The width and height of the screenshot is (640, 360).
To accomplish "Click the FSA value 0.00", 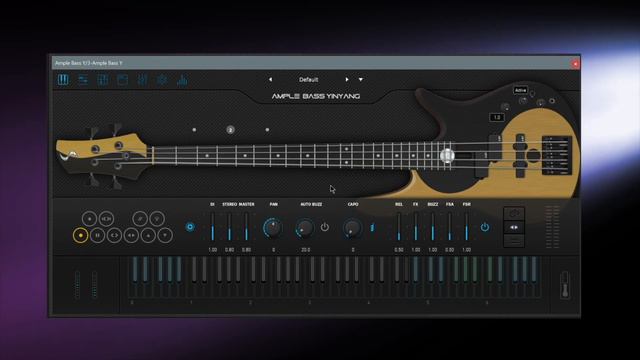I will click(449, 249).
